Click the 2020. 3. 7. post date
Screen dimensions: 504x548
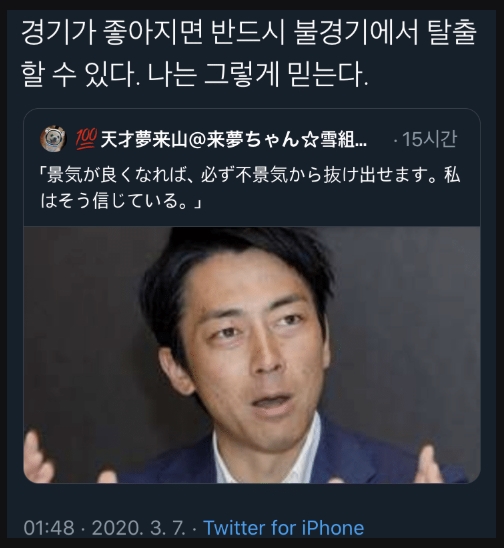[x=138, y=528]
